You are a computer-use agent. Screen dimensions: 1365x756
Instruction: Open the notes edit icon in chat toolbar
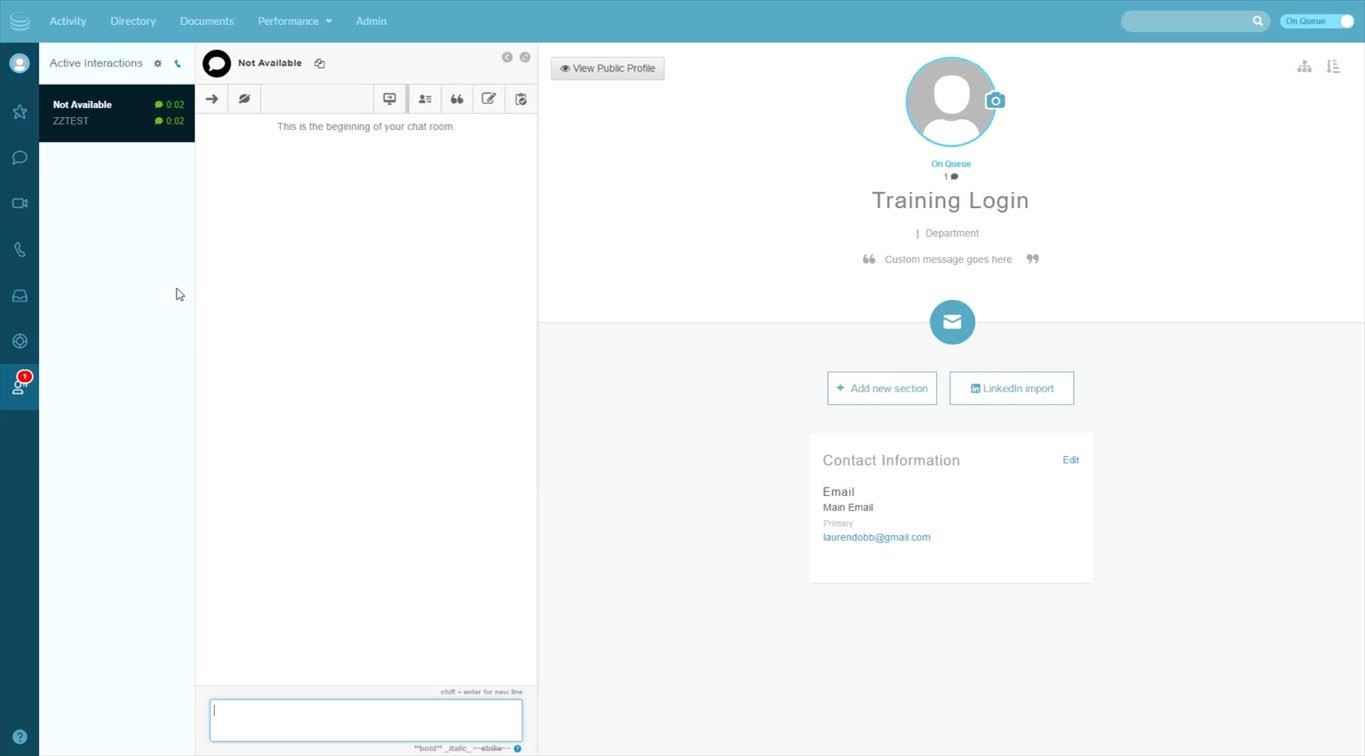coord(489,99)
